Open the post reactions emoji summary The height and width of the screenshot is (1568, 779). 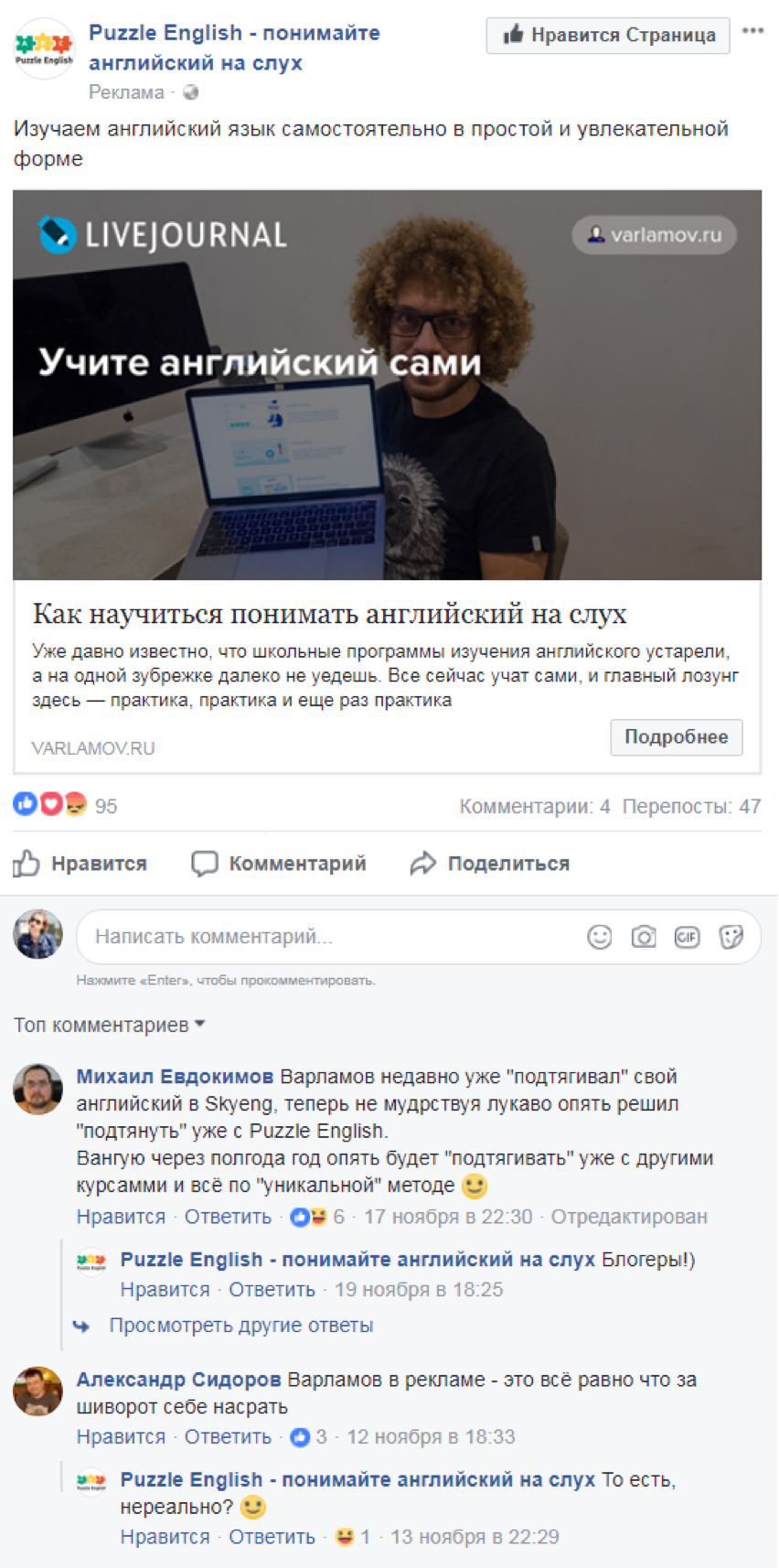(50, 805)
